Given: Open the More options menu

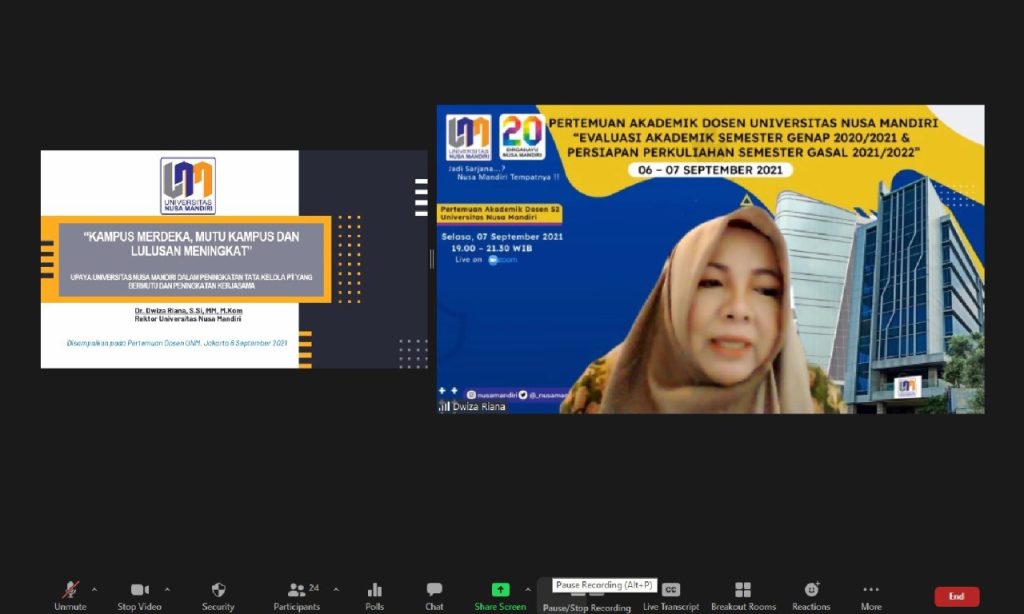Looking at the screenshot, I should pyautogui.click(x=871, y=596).
